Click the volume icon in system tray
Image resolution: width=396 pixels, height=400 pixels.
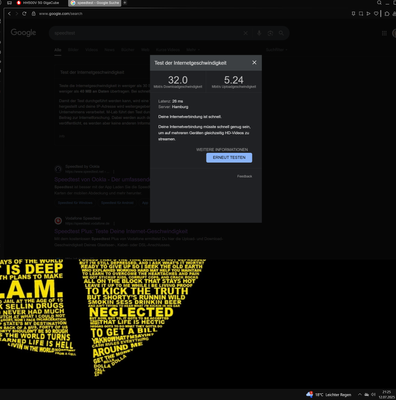[374, 395]
